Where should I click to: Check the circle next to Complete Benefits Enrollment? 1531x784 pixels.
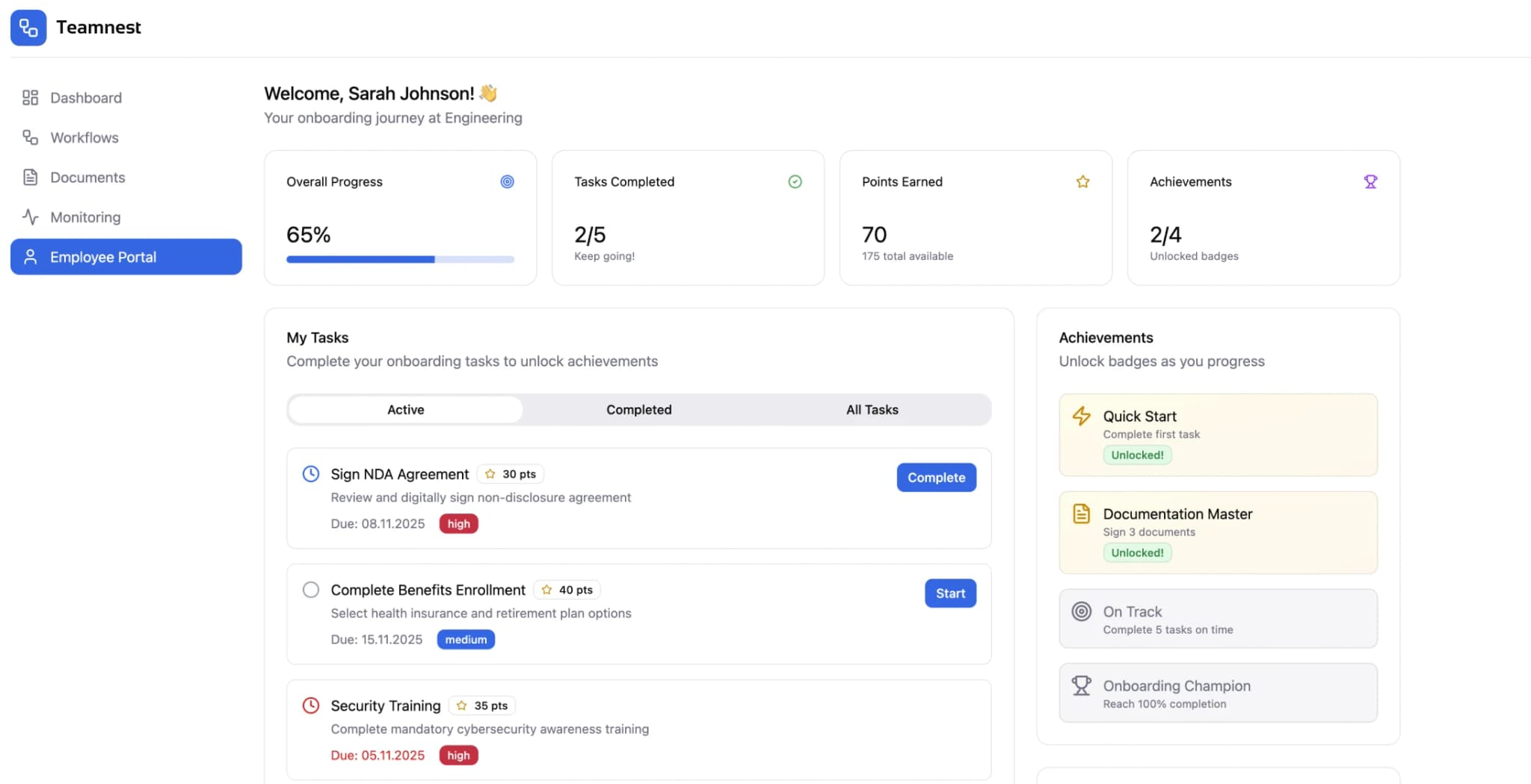pyautogui.click(x=310, y=589)
